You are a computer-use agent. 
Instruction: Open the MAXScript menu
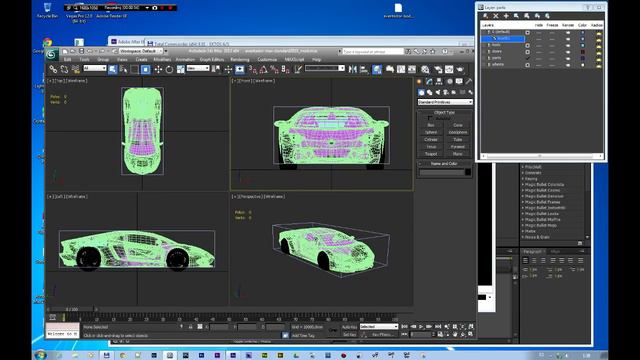coord(294,60)
